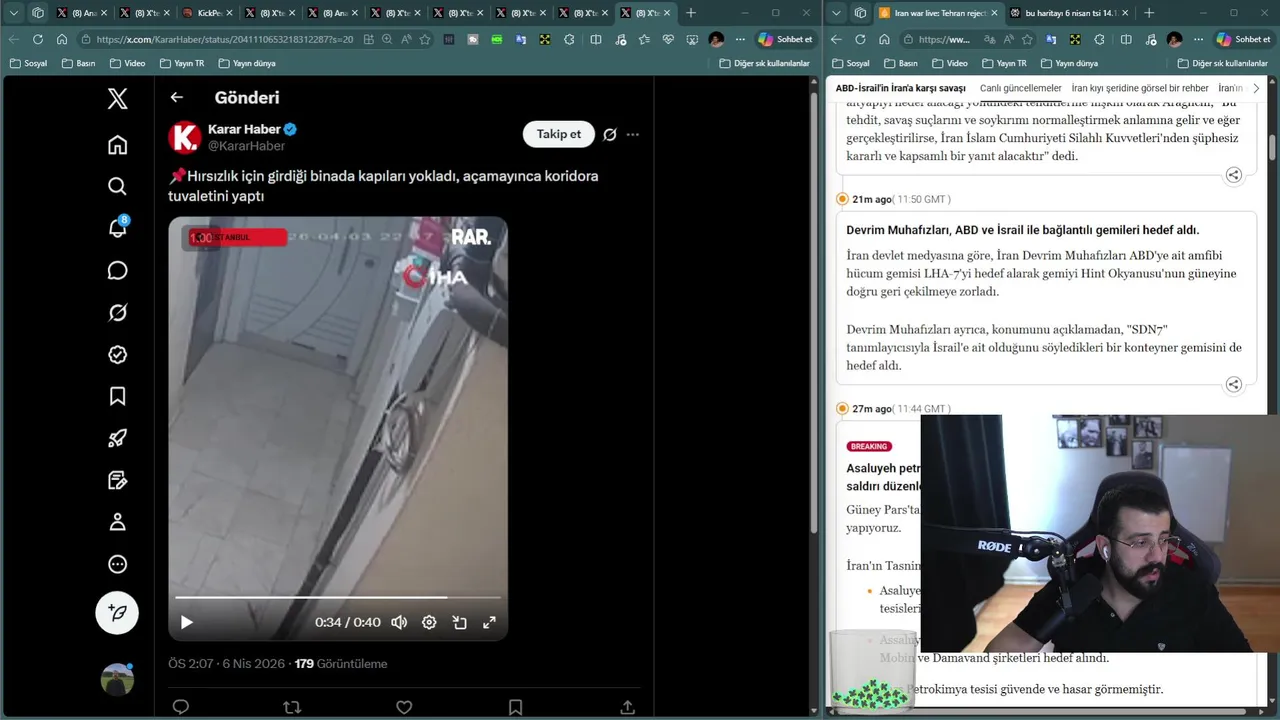Bookmark the Karar Haber post
The height and width of the screenshot is (720, 1280).
[x=515, y=707]
